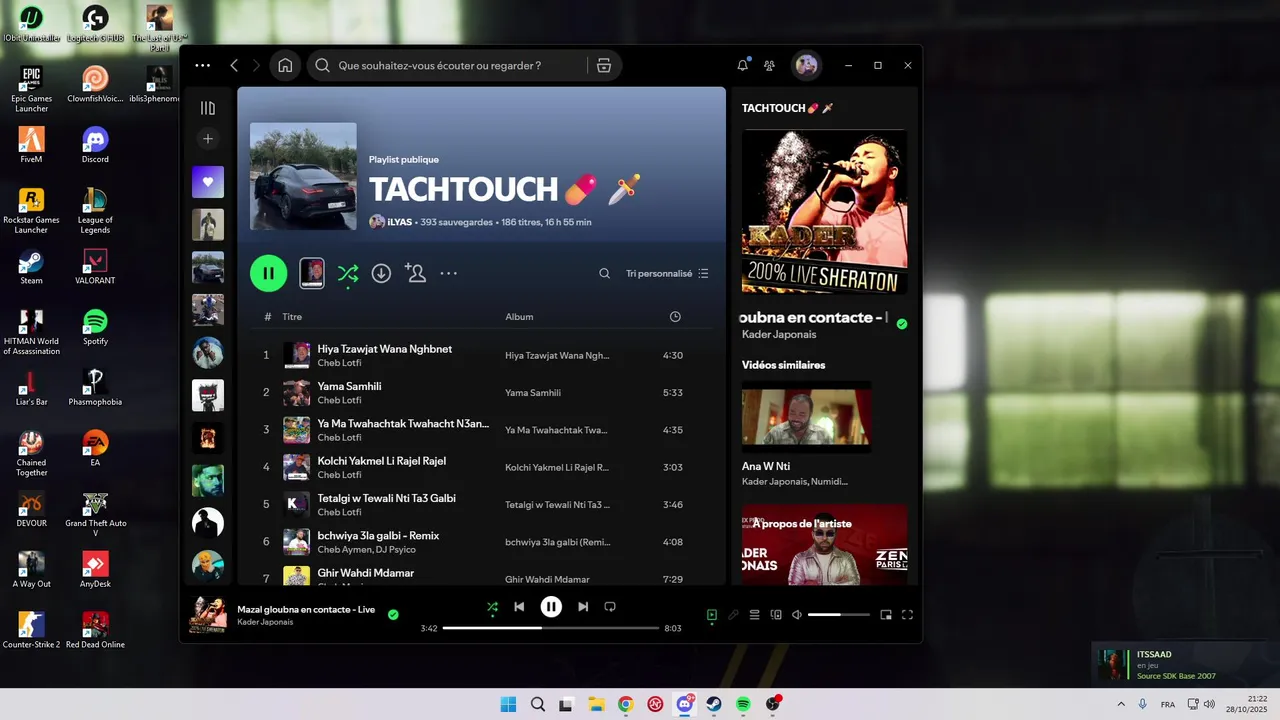The image size is (1280, 720).
Task: Open the TACHTOUCH playlist cover image
Action: [303, 177]
